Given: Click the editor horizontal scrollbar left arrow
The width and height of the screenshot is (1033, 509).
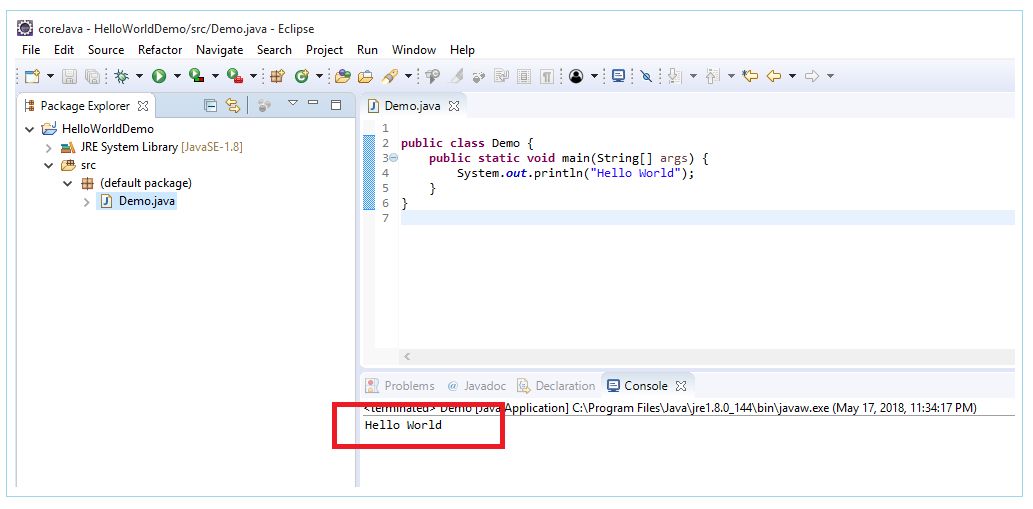Looking at the screenshot, I should 407,357.
